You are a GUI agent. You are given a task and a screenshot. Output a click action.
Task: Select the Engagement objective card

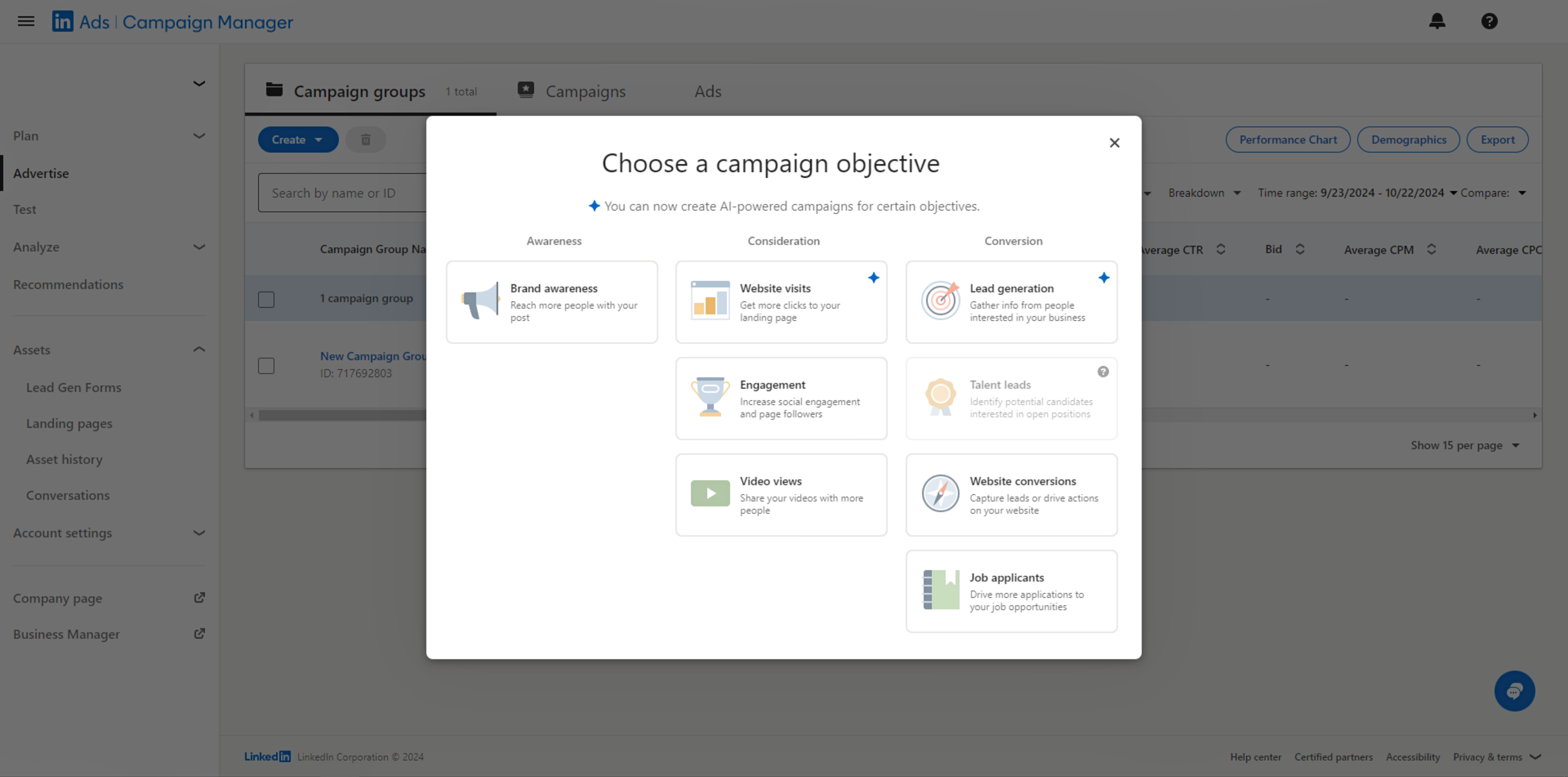[782, 398]
